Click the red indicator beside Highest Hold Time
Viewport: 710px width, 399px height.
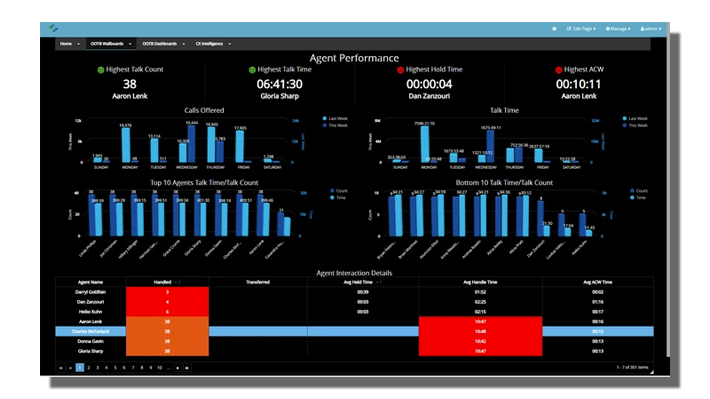[x=400, y=70]
